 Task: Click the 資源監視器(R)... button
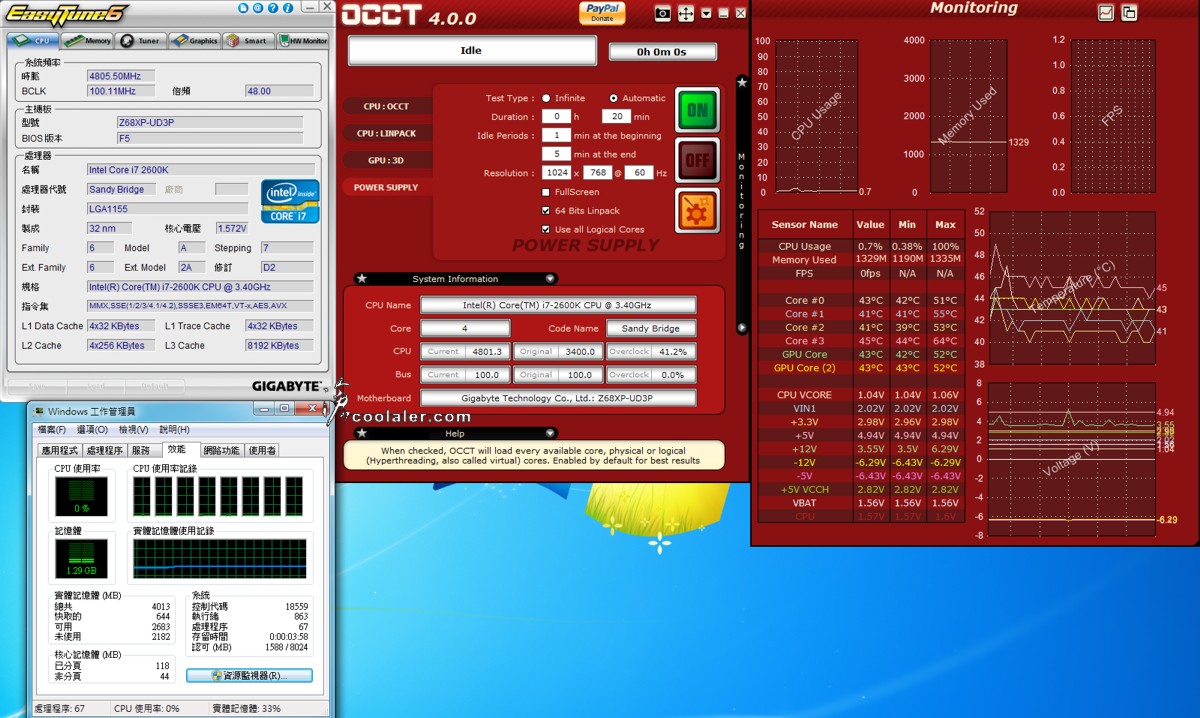(x=249, y=676)
